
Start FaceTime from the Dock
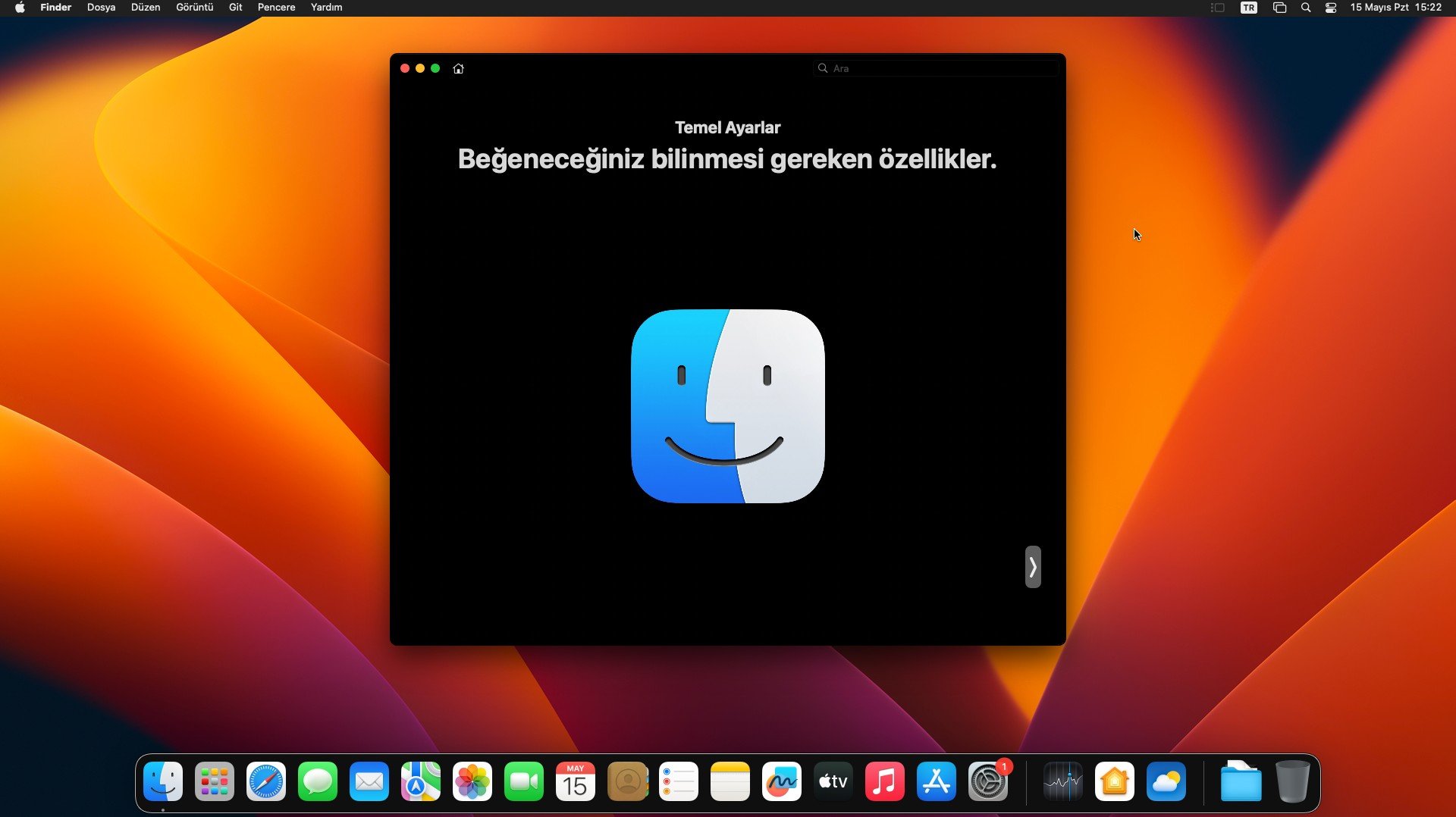(x=524, y=781)
